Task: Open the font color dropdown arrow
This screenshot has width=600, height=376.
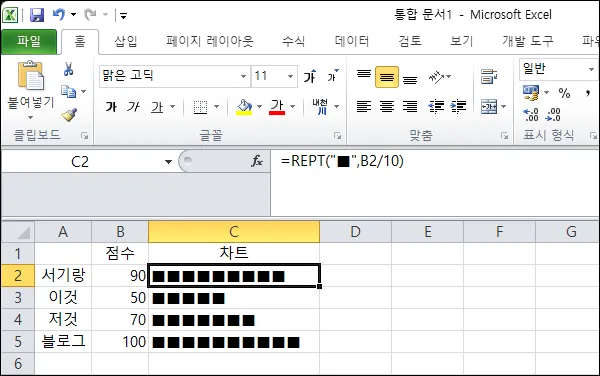Action: click(x=293, y=107)
